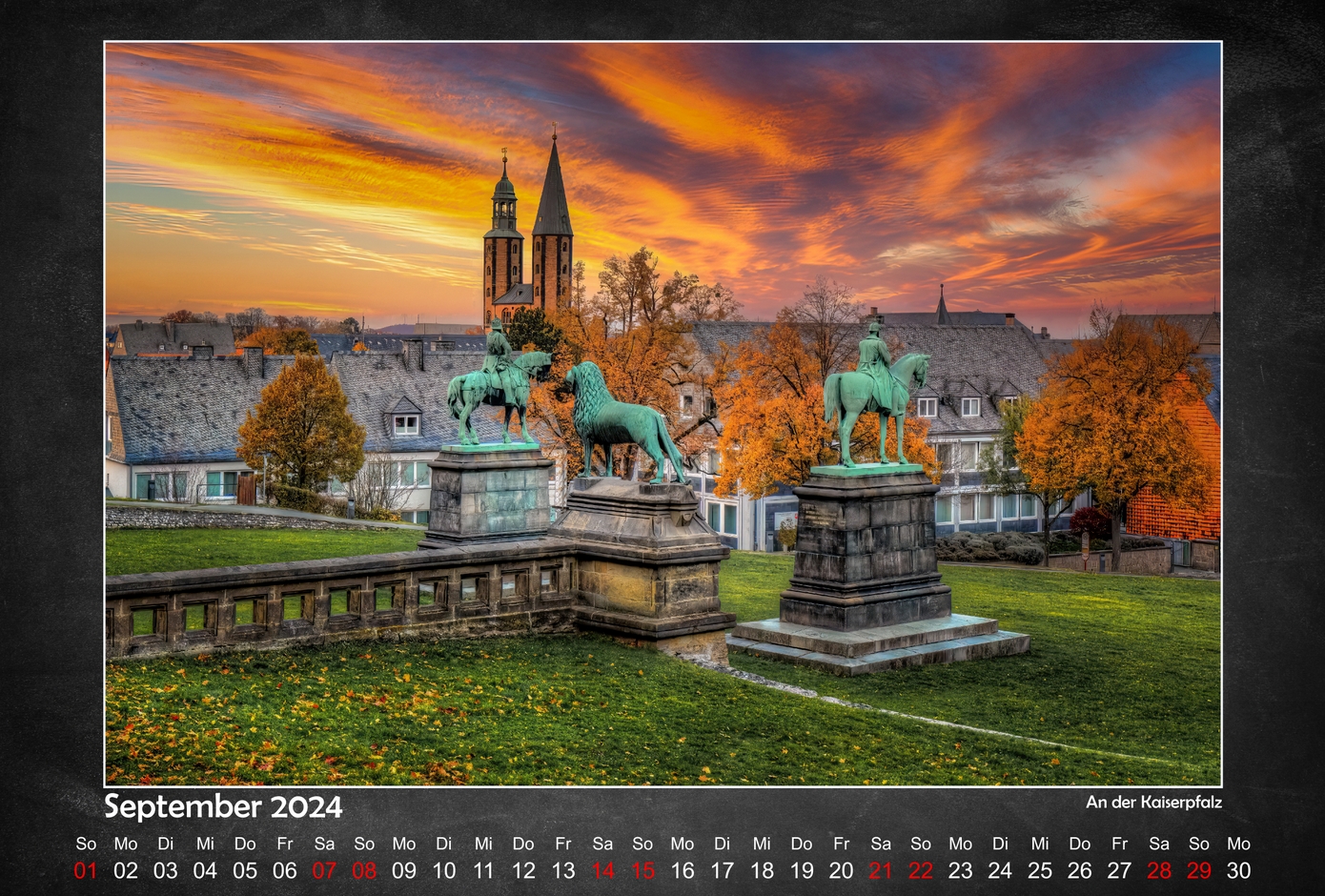The height and width of the screenshot is (896, 1325).
Task: Pick the red date 15
Action: coord(642,870)
